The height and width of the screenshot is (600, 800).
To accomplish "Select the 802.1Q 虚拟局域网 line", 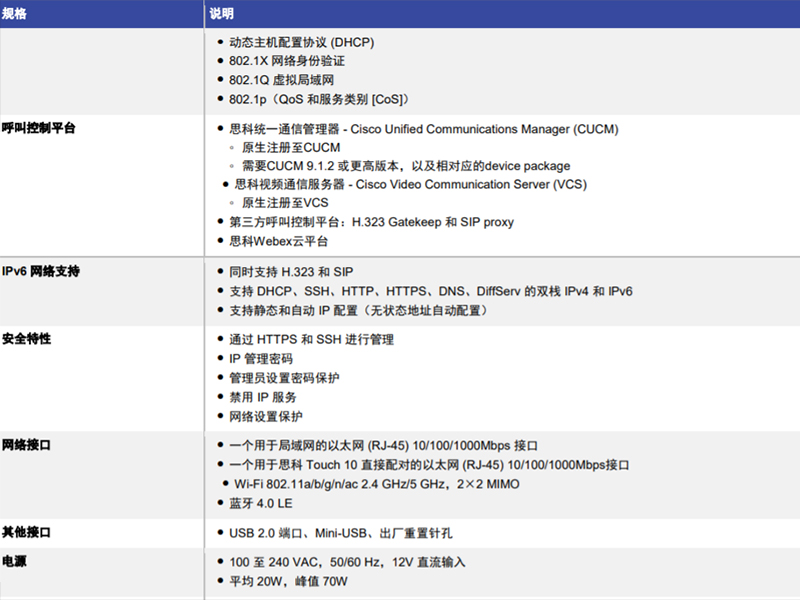I will pyautogui.click(x=282, y=80).
